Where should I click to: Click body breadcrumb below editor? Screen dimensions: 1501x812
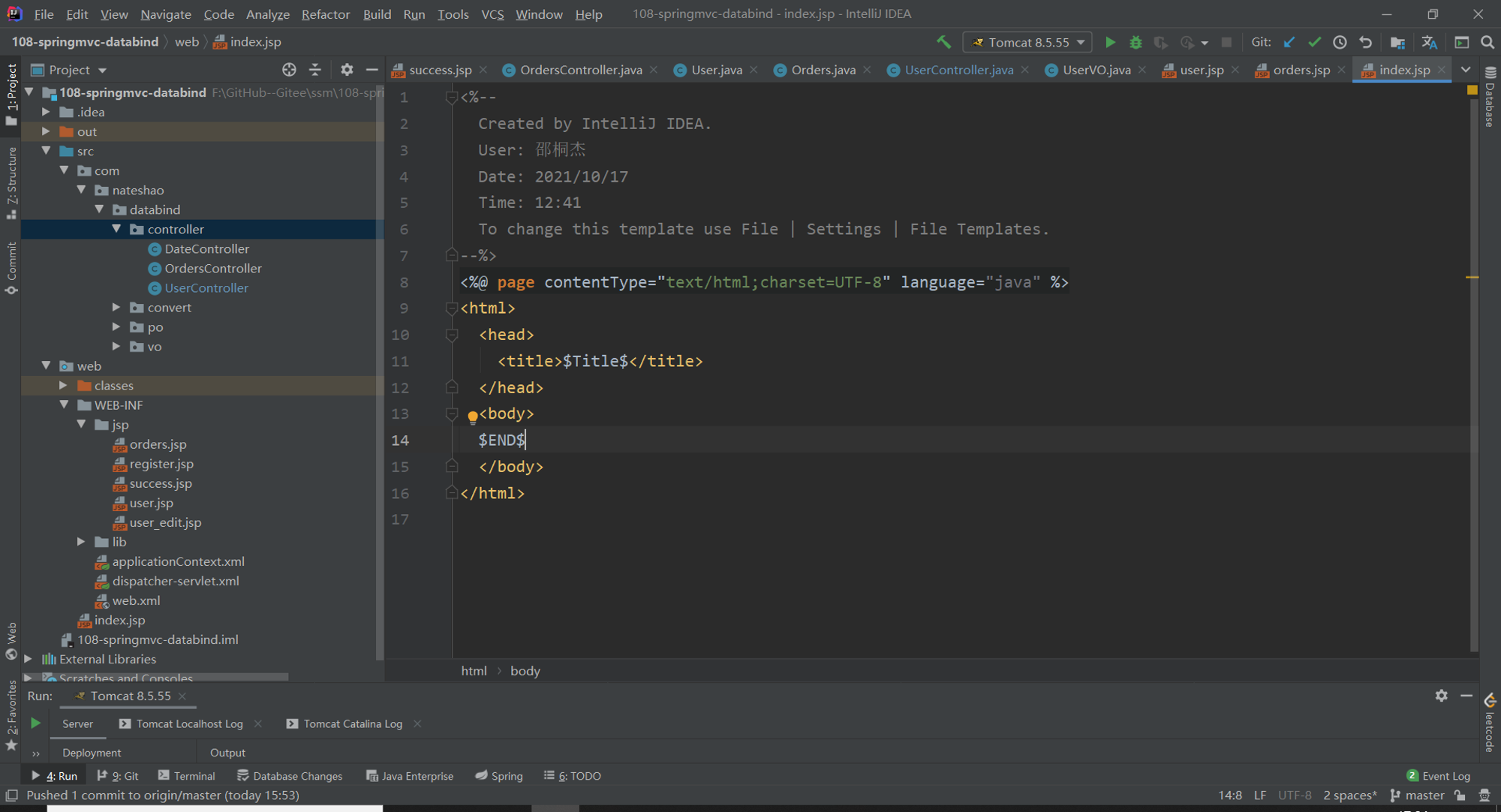click(x=525, y=671)
